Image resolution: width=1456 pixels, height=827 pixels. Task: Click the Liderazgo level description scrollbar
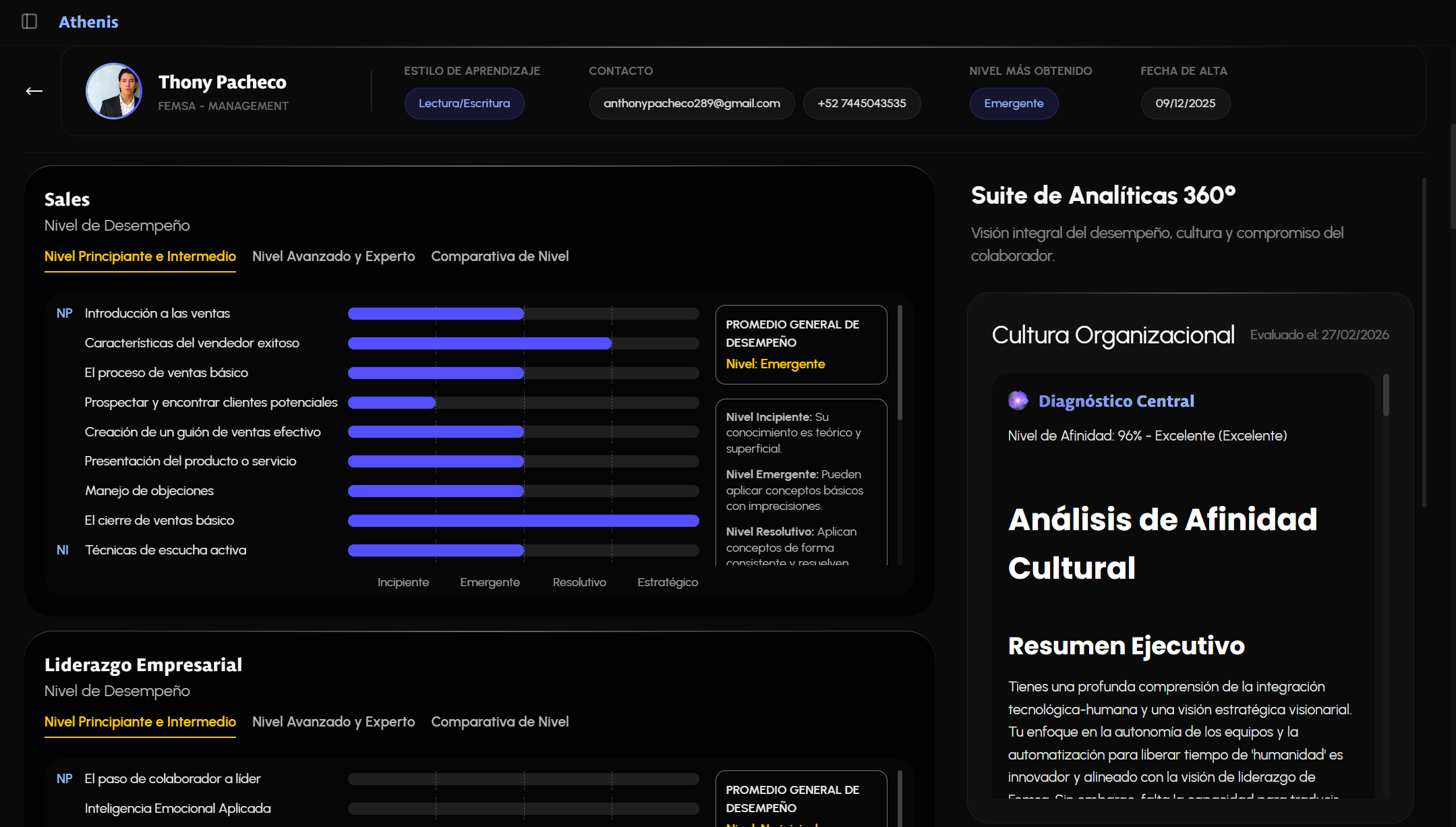click(x=900, y=799)
